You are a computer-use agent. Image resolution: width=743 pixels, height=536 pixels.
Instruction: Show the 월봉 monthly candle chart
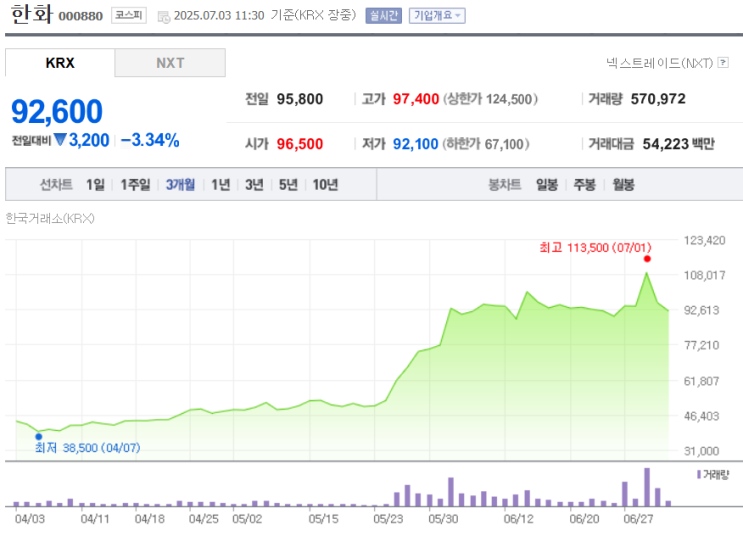click(x=623, y=184)
